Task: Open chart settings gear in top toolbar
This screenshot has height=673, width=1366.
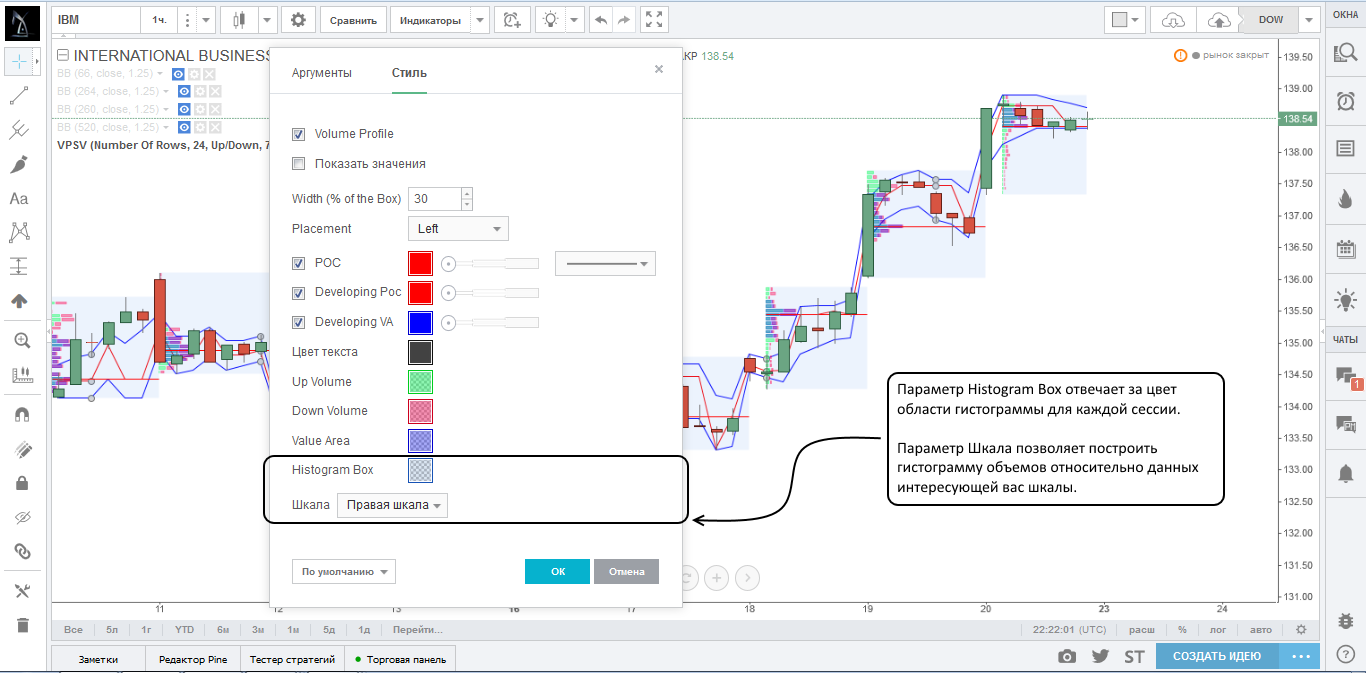Action: (298, 19)
